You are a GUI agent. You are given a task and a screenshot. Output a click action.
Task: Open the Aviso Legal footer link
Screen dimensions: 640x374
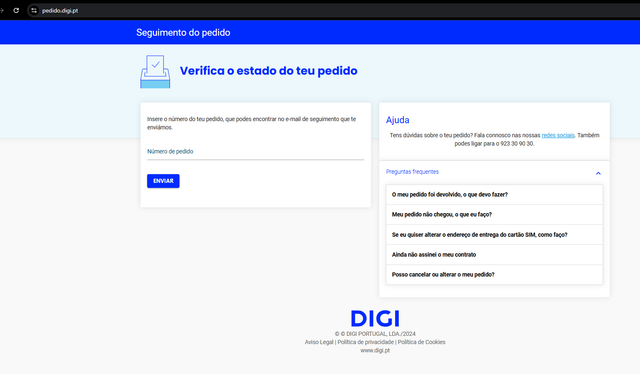(319, 342)
